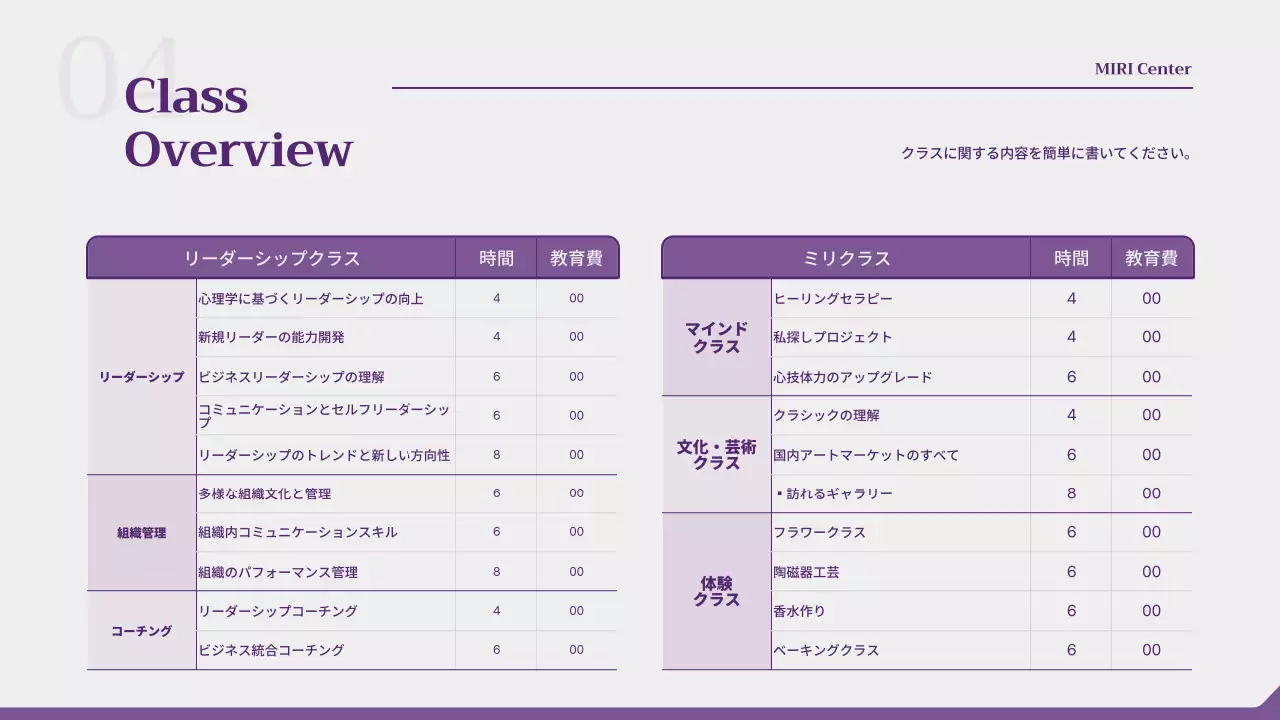1280x720 pixels.
Task: Click the 教育費 column header in right table
Action: (x=1151, y=257)
